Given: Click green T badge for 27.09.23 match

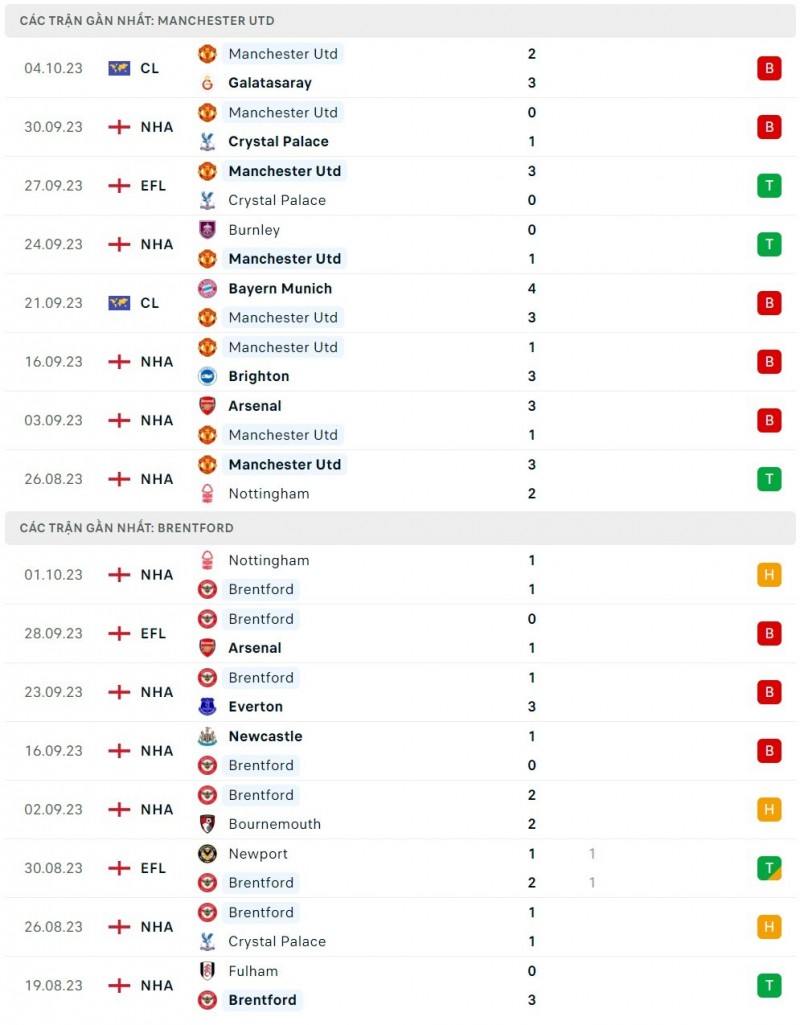Looking at the screenshot, I should click(x=768, y=185).
